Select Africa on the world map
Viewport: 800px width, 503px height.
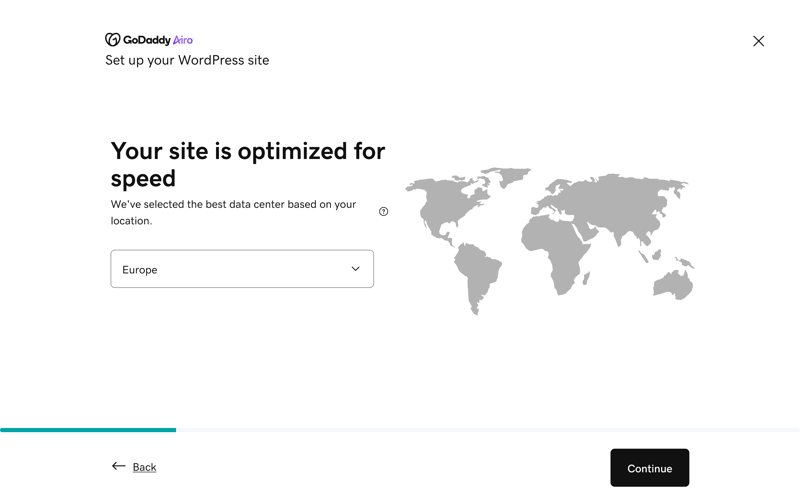[556, 255]
